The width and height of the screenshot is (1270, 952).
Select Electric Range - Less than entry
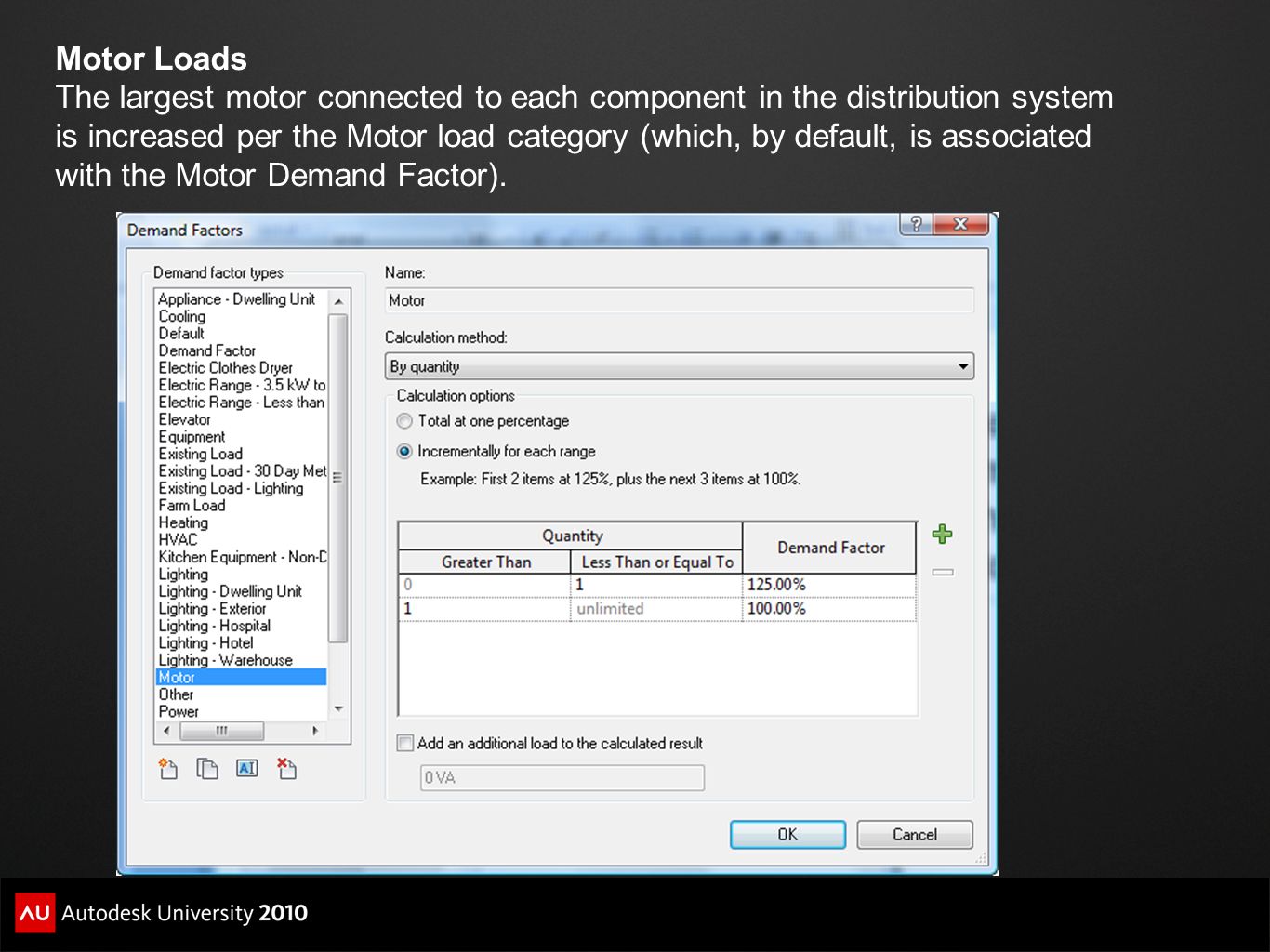pyautogui.click(x=242, y=402)
